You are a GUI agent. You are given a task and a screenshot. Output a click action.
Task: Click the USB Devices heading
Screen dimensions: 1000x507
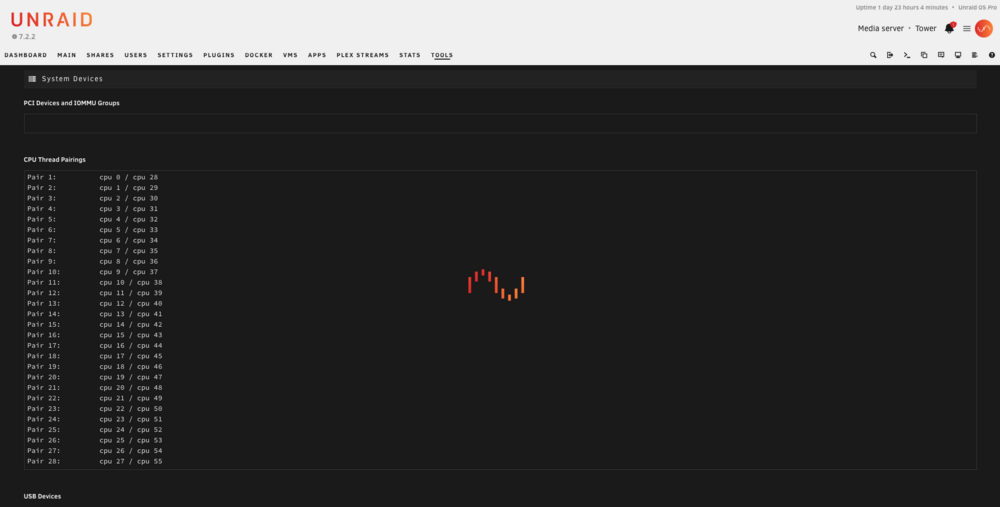(42, 496)
